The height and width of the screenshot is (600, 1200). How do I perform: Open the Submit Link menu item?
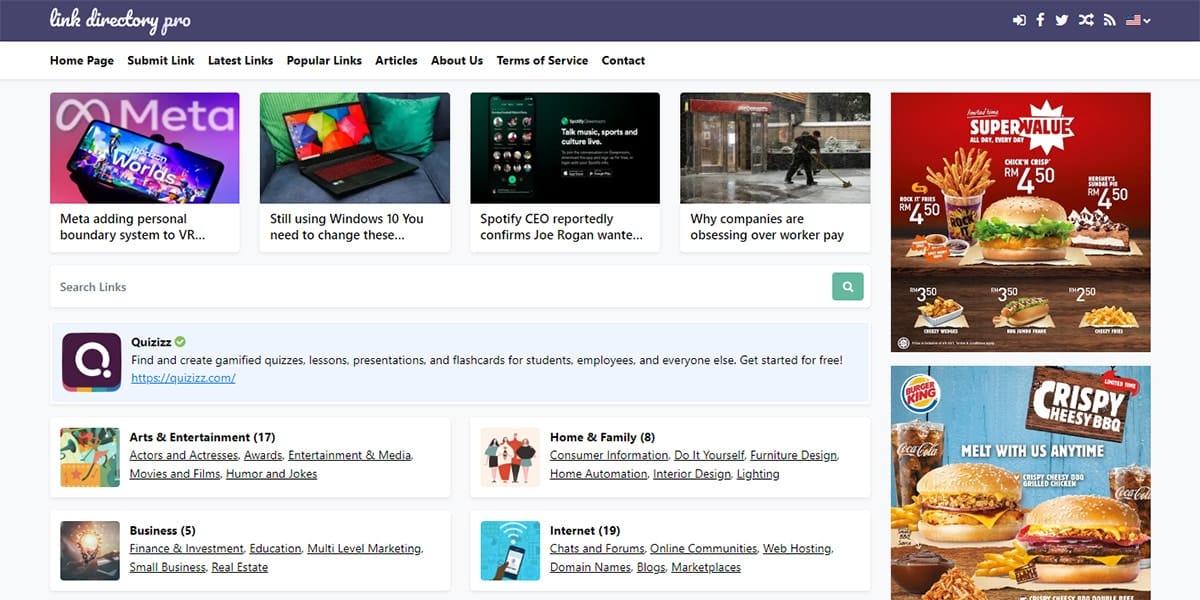pos(161,60)
